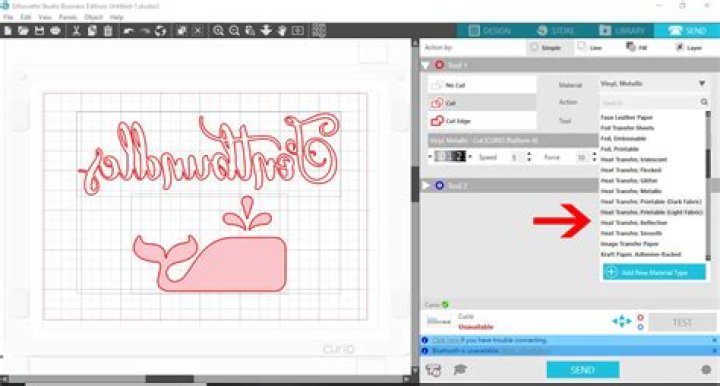720x386 pixels.
Task: Select the Cut scissors toolbar icon
Action: 76,31
